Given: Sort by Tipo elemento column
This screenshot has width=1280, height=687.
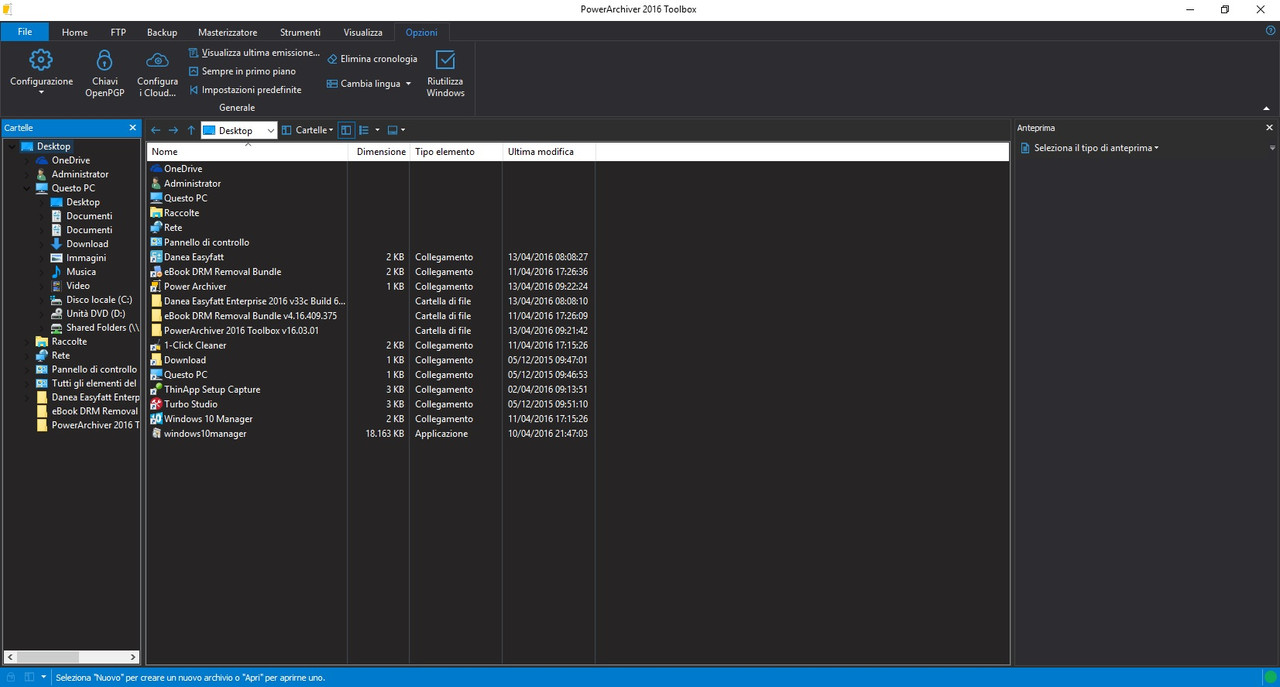Looking at the screenshot, I should click(x=456, y=152).
